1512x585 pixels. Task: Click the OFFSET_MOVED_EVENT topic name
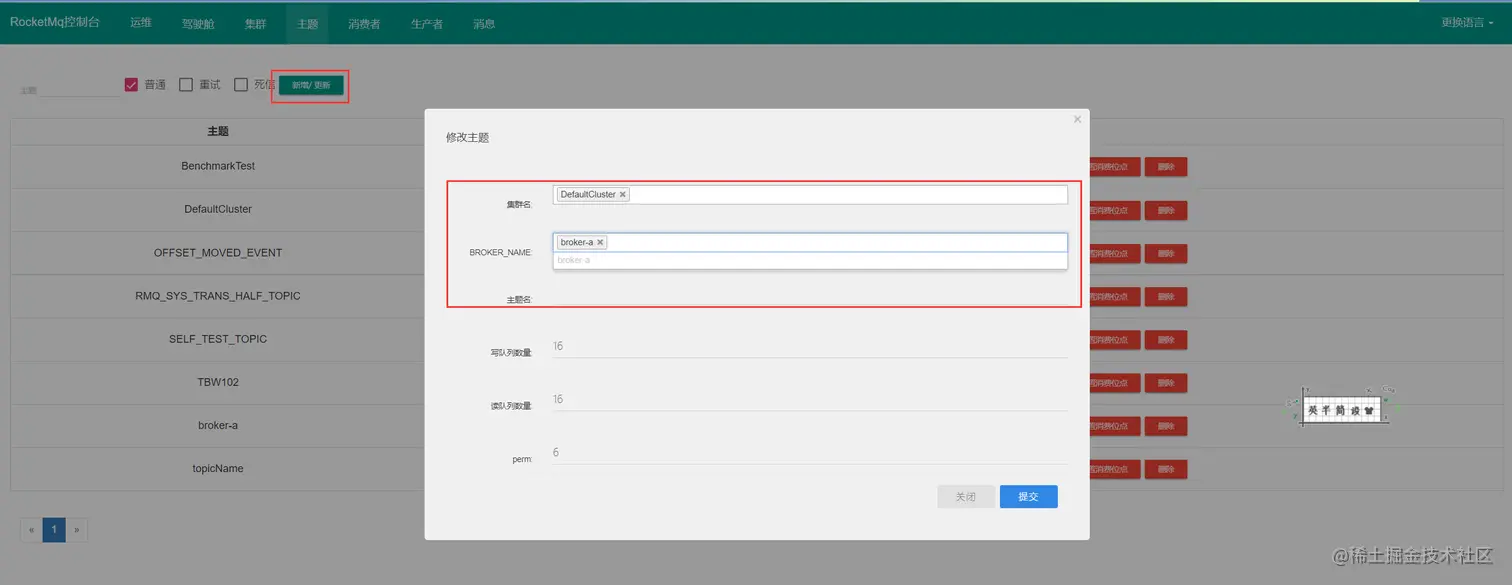[x=218, y=253]
